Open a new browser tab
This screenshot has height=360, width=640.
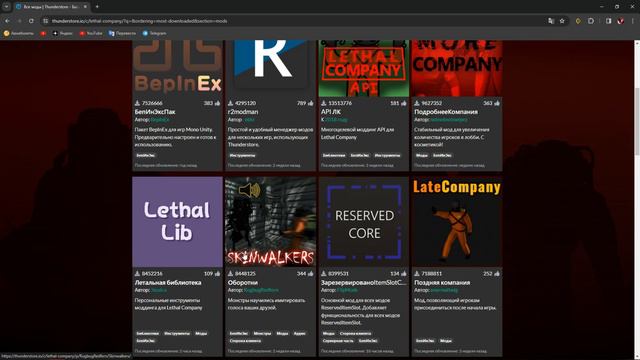97,7
